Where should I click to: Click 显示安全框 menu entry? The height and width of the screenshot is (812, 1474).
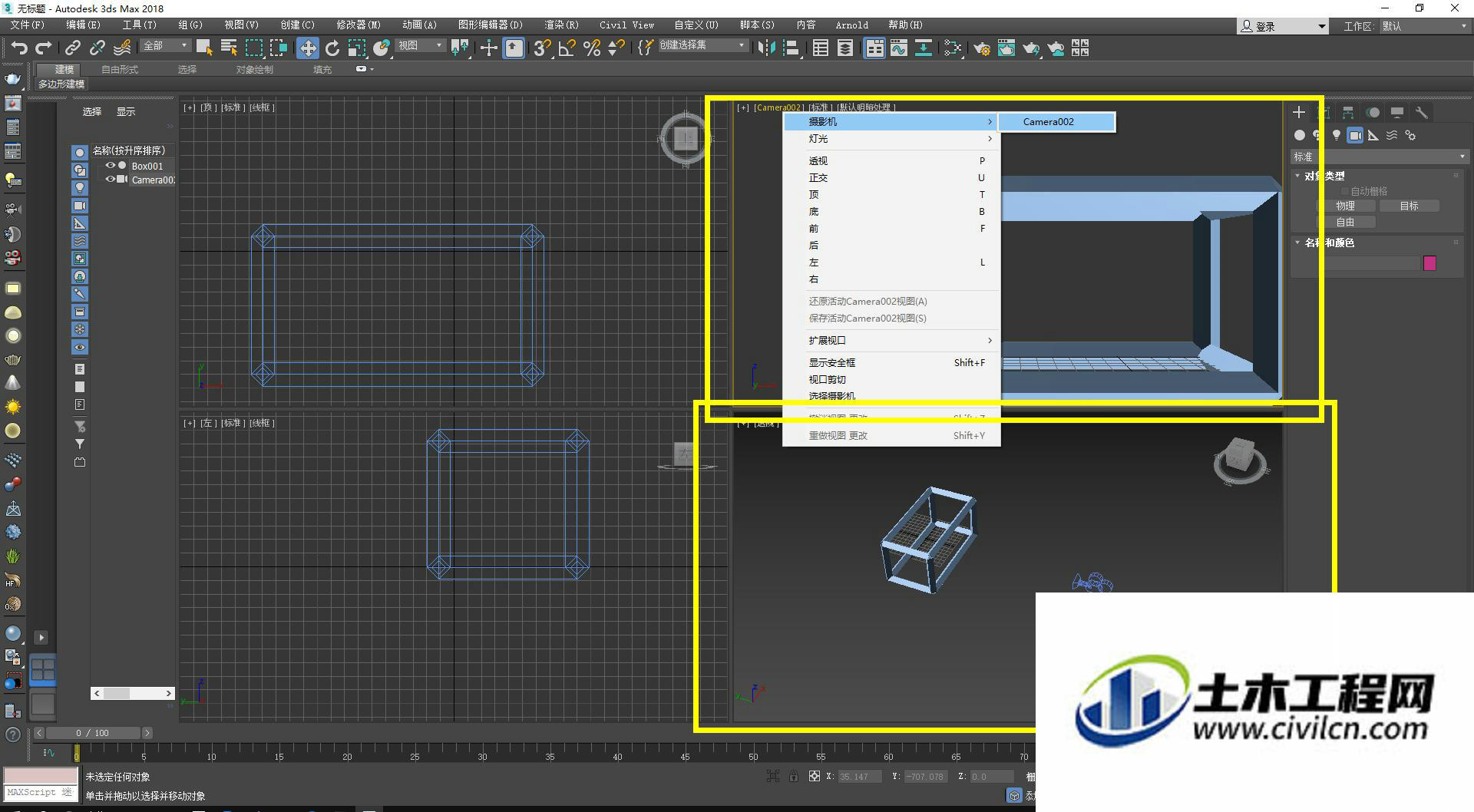(x=891, y=363)
